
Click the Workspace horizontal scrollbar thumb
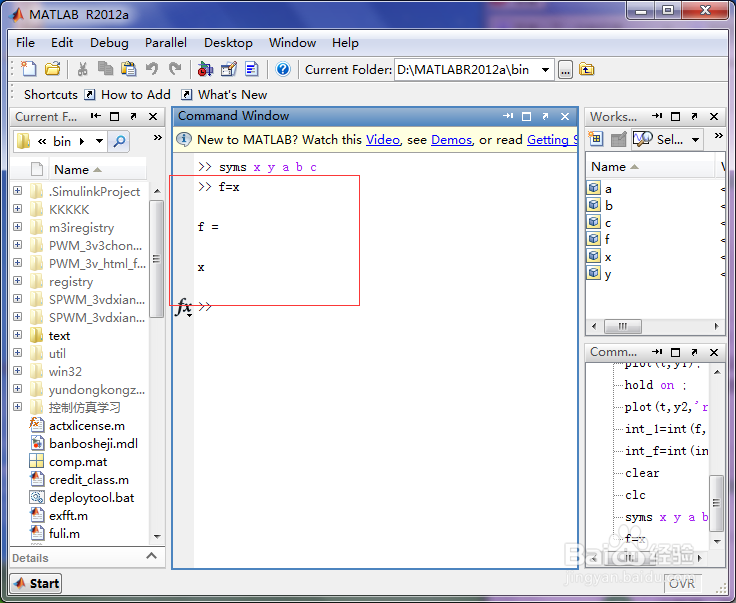pos(622,326)
